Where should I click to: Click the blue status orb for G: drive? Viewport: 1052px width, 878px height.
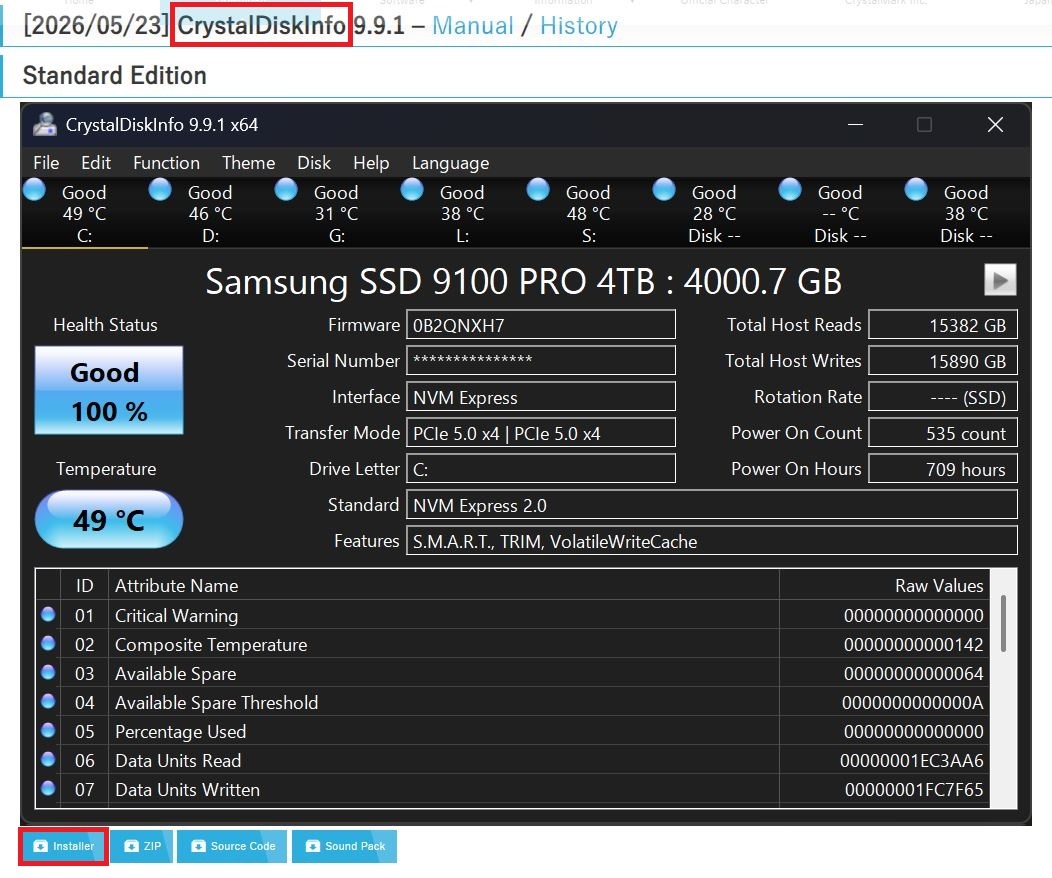pyautogui.click(x=286, y=190)
